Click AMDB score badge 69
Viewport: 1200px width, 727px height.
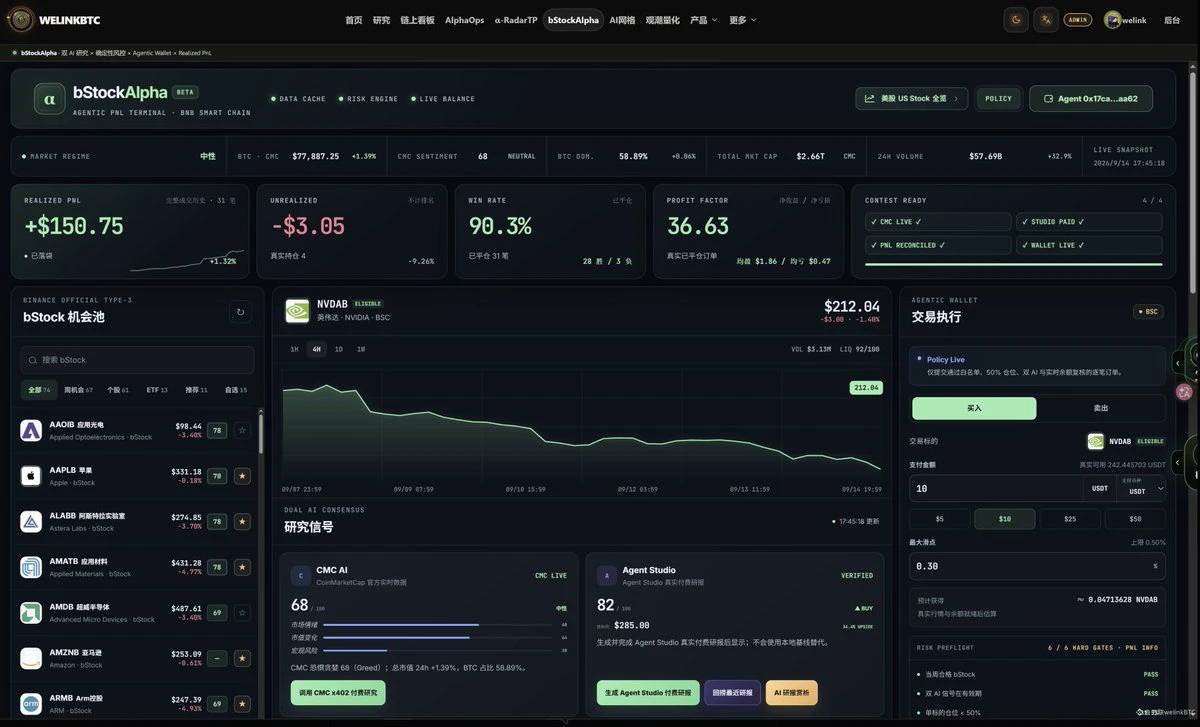pyautogui.click(x=217, y=613)
